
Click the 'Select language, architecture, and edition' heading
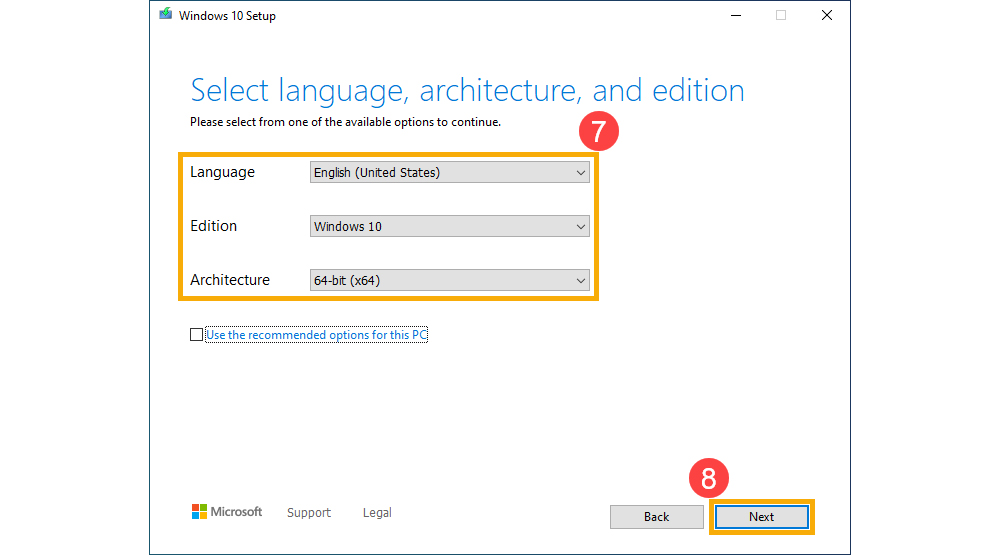point(467,91)
